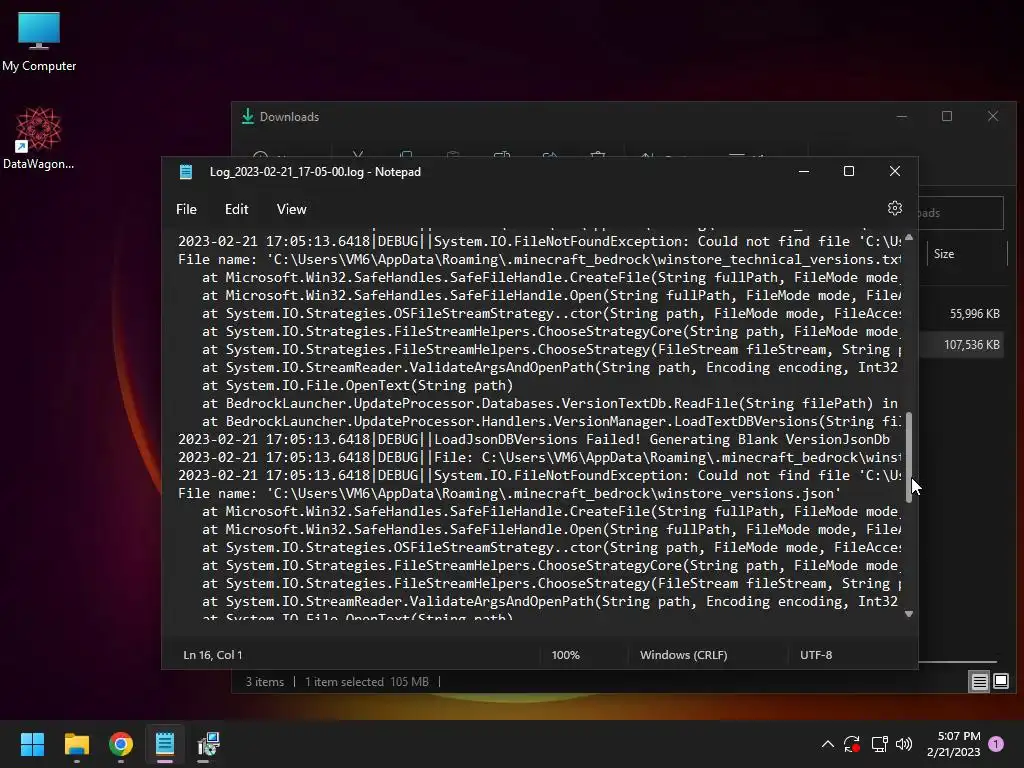Click the 100% zoom status entry

point(566,654)
